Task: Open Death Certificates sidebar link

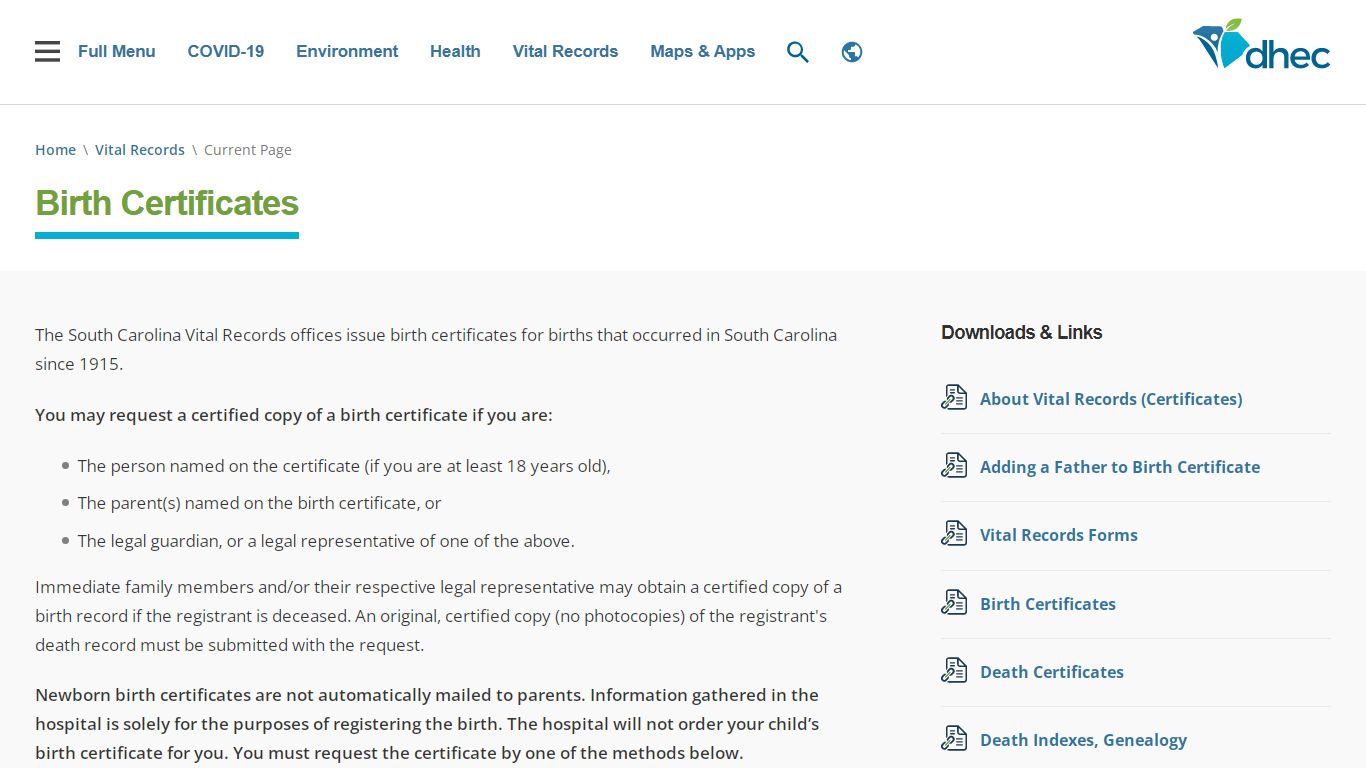Action: coord(1052,672)
